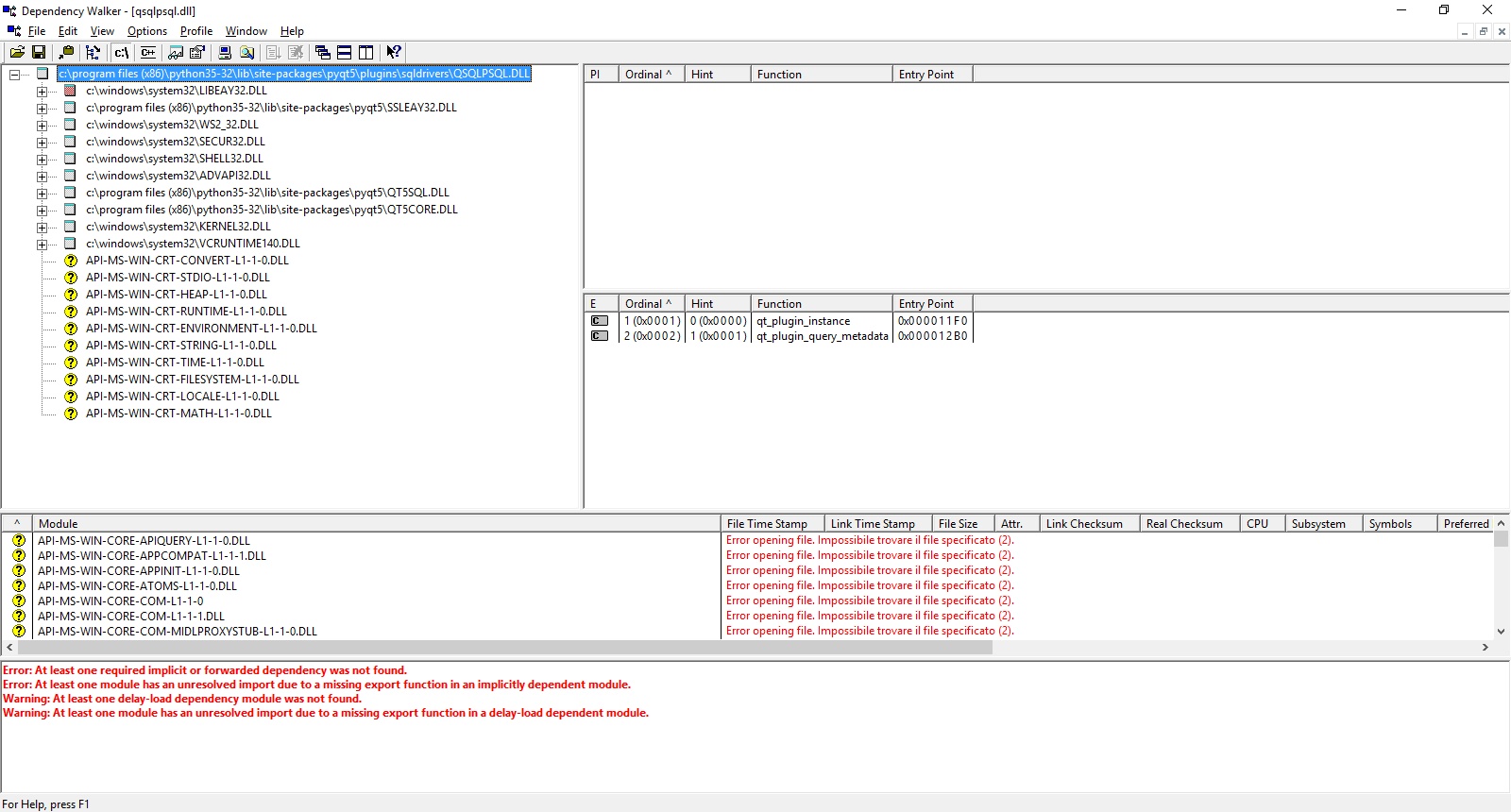Click the Tile Horizontally toolbar icon
Screen dimensions: 1511x812
click(x=345, y=53)
